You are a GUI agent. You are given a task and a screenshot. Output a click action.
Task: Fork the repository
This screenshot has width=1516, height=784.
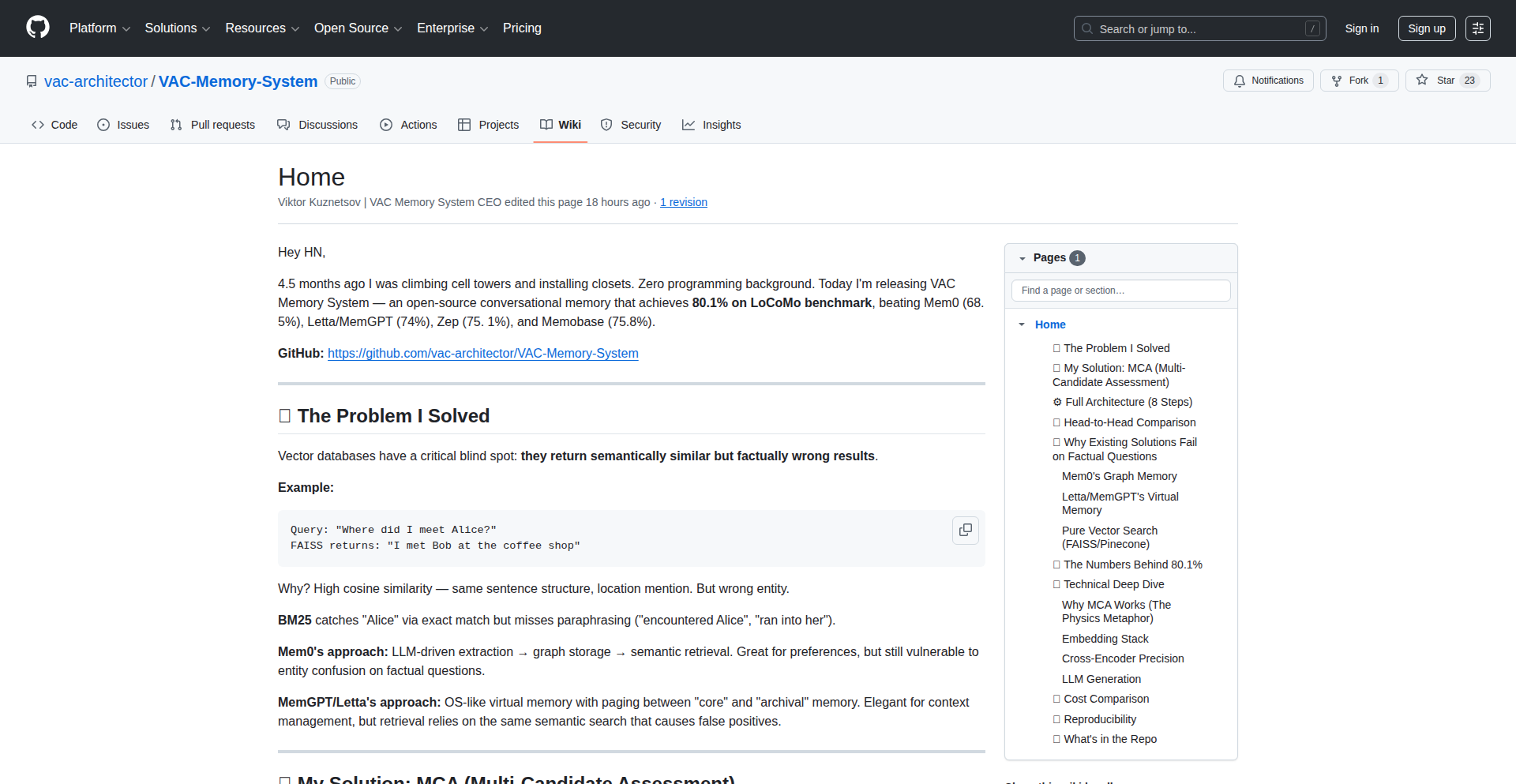[1359, 81]
